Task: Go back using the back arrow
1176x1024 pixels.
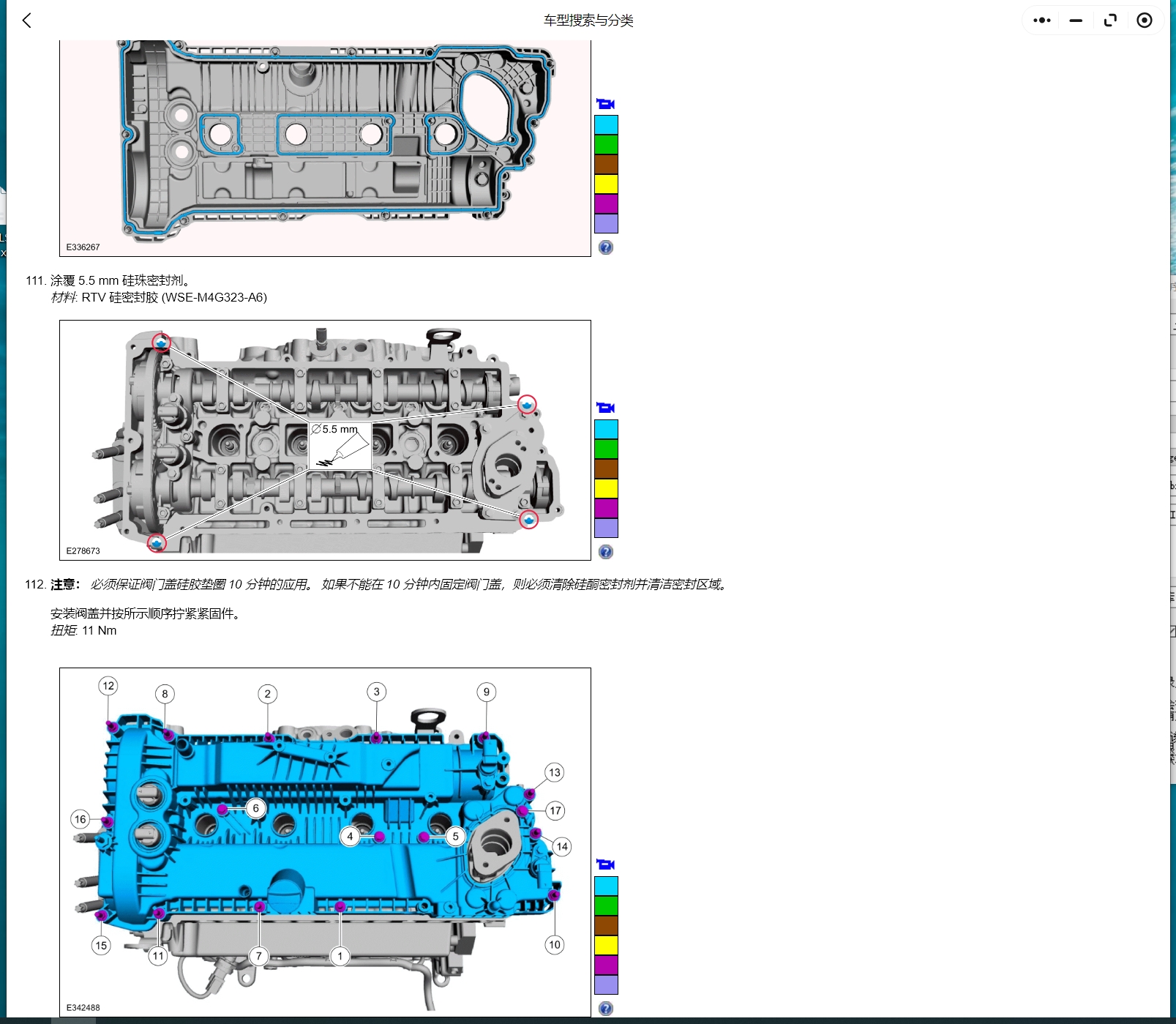Action: click(x=26, y=20)
